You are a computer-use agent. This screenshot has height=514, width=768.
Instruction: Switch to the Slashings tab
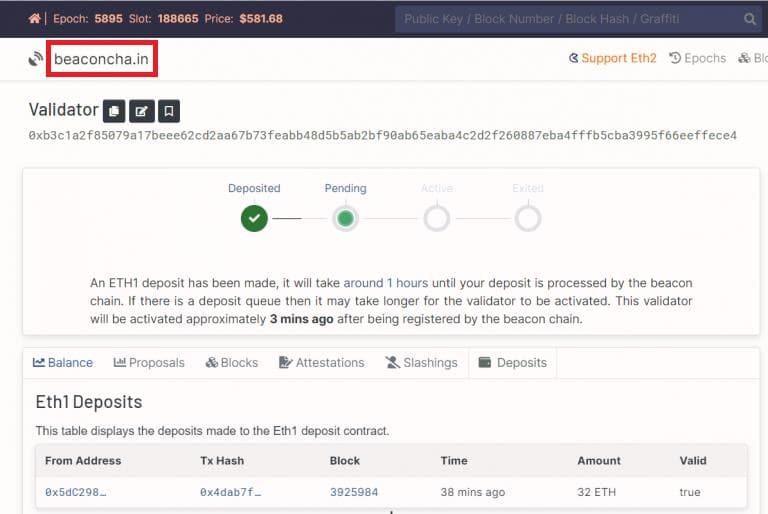point(421,363)
